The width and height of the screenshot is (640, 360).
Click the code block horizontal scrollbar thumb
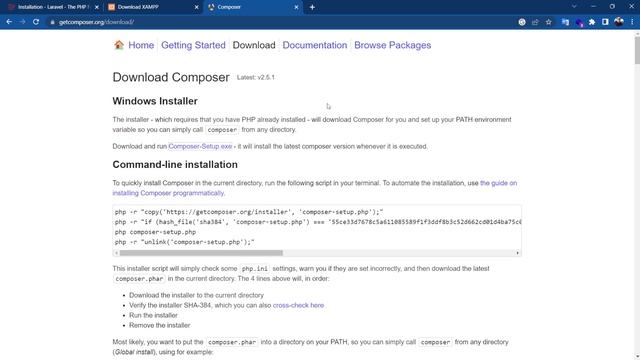click(x=201, y=253)
